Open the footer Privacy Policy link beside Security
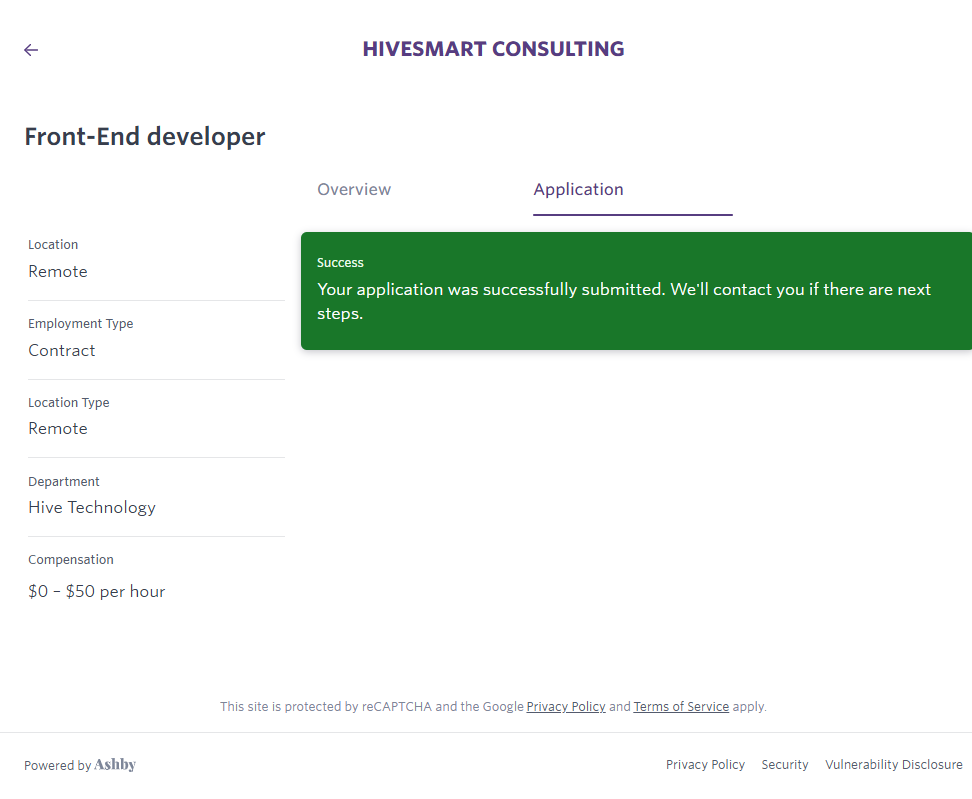972x799 pixels. (x=705, y=765)
